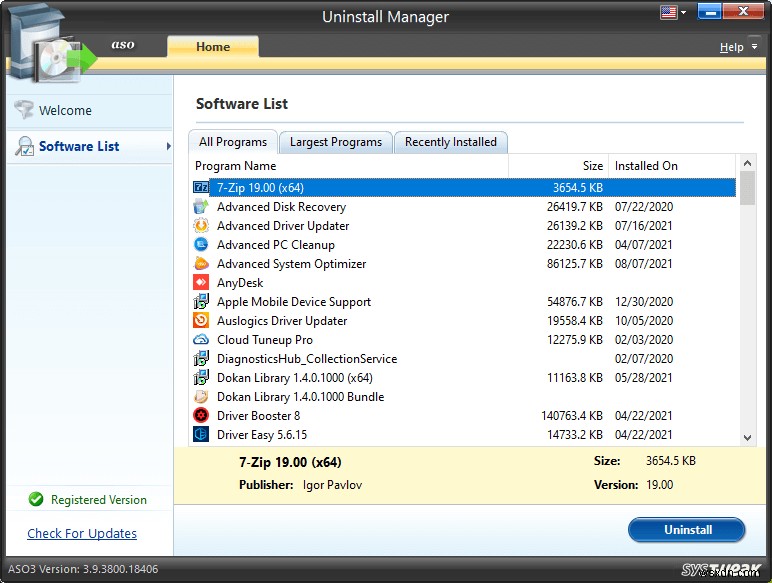Click the Driver Booster 8 icon
This screenshot has width=772, height=583.
200,416
